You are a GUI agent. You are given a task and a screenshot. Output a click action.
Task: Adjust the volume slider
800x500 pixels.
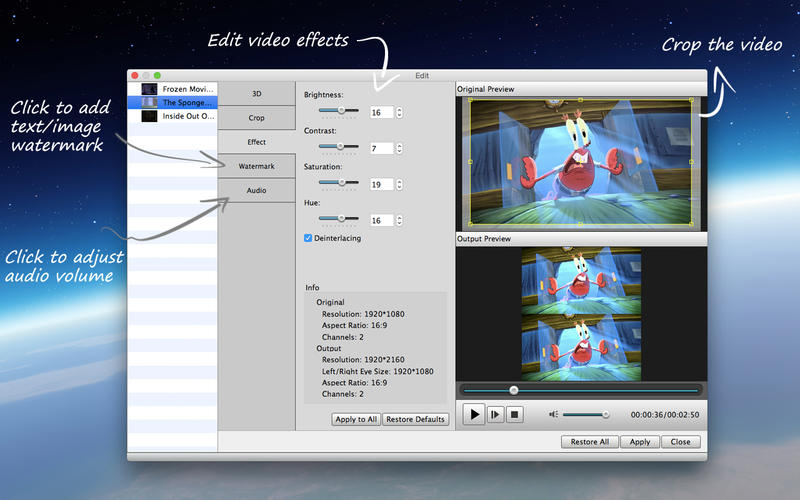[x=586, y=414]
